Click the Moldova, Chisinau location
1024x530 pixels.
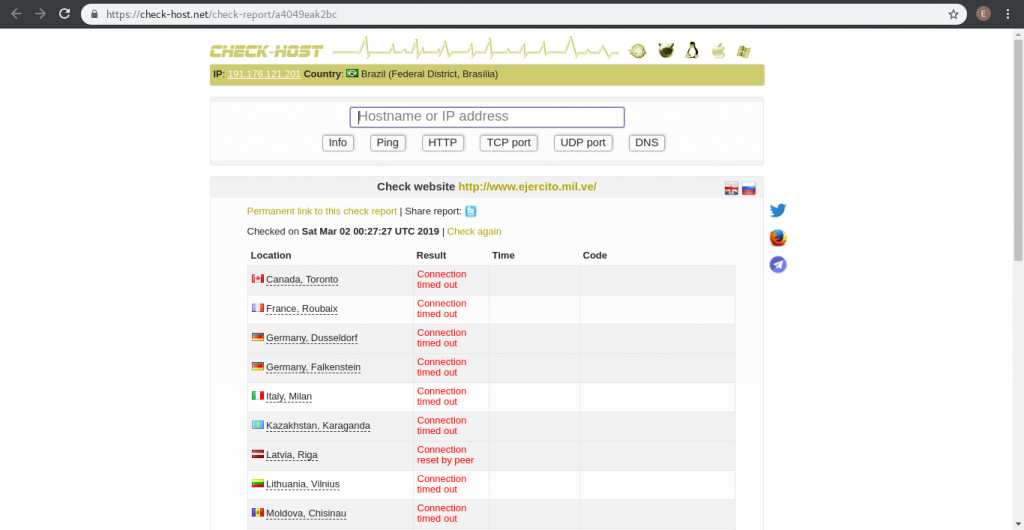(304, 513)
